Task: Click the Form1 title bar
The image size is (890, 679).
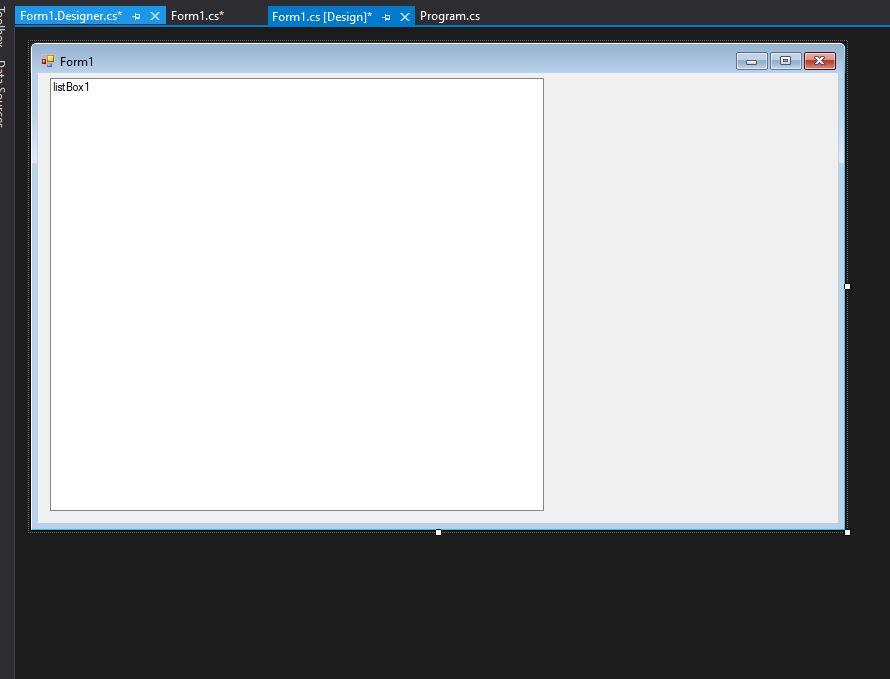Action: pyautogui.click(x=400, y=61)
